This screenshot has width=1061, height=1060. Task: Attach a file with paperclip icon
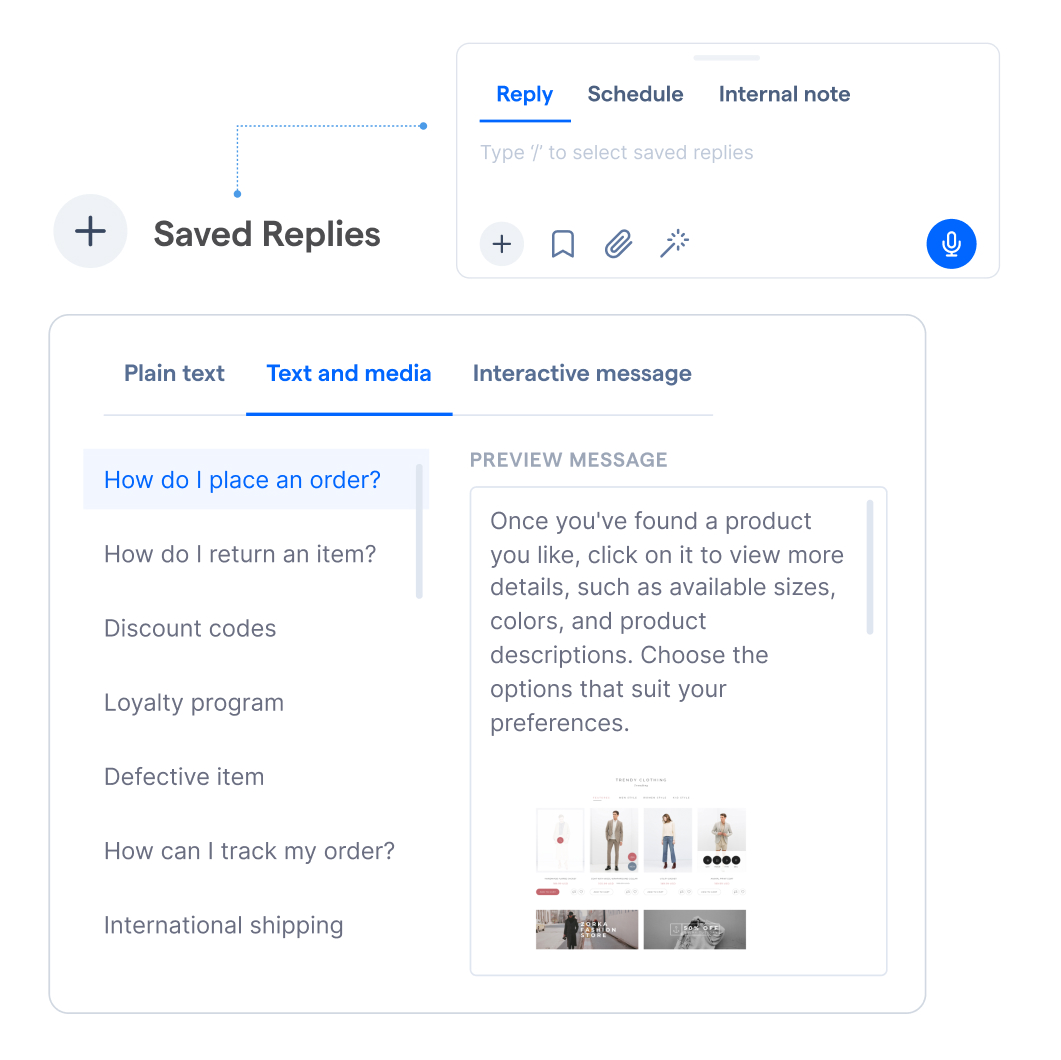(618, 244)
